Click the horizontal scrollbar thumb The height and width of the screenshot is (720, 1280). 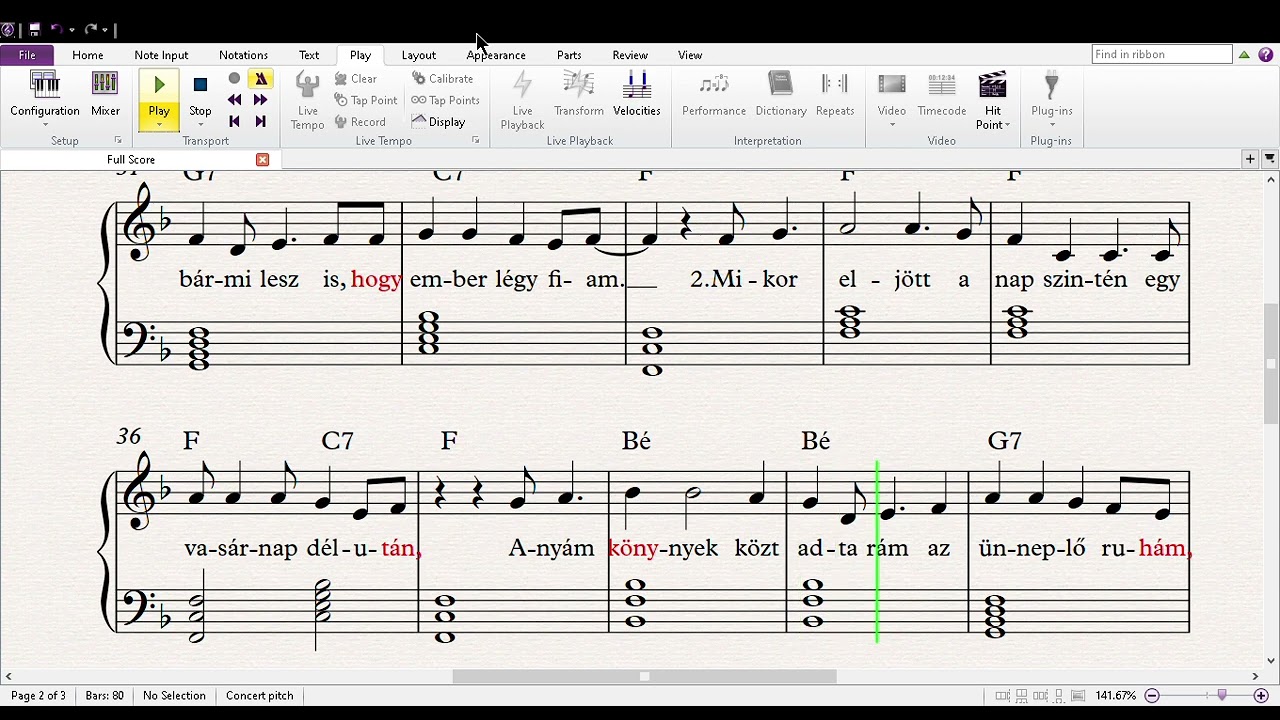(644, 677)
